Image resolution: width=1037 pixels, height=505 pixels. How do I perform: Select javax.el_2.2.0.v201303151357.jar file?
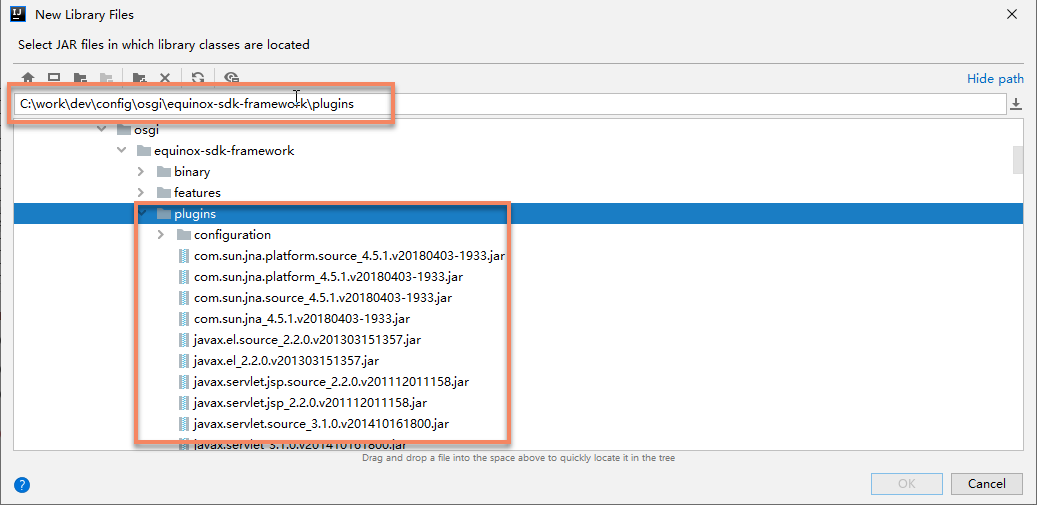pyautogui.click(x=286, y=361)
